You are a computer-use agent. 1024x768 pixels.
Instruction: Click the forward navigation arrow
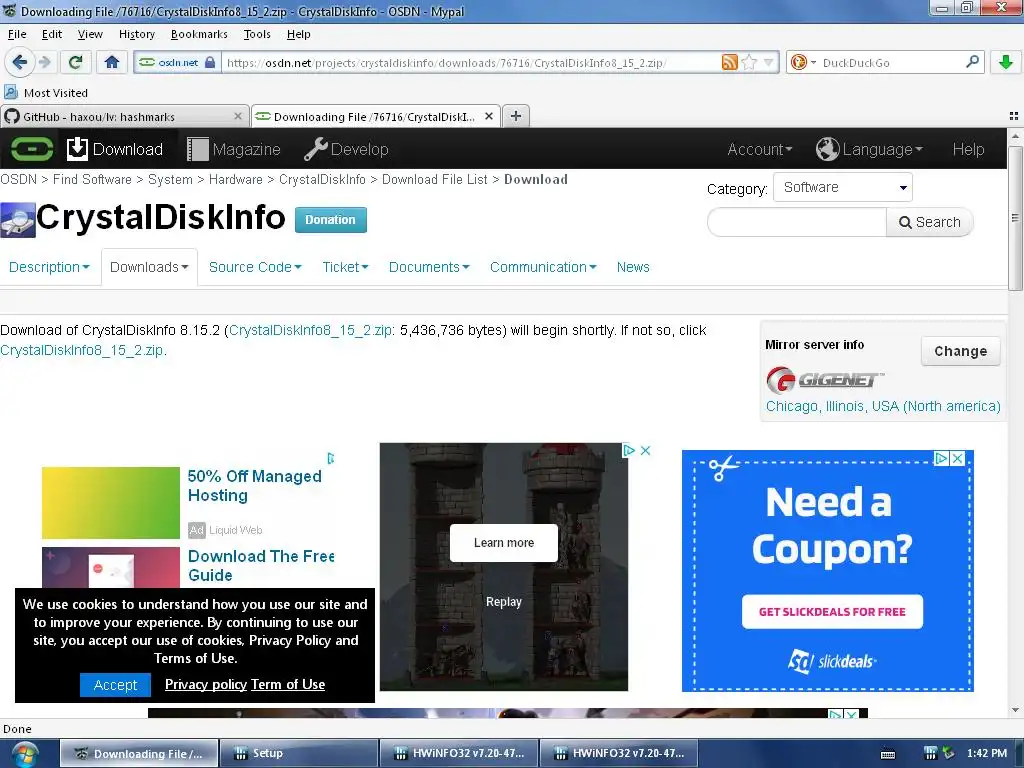[x=44, y=63]
